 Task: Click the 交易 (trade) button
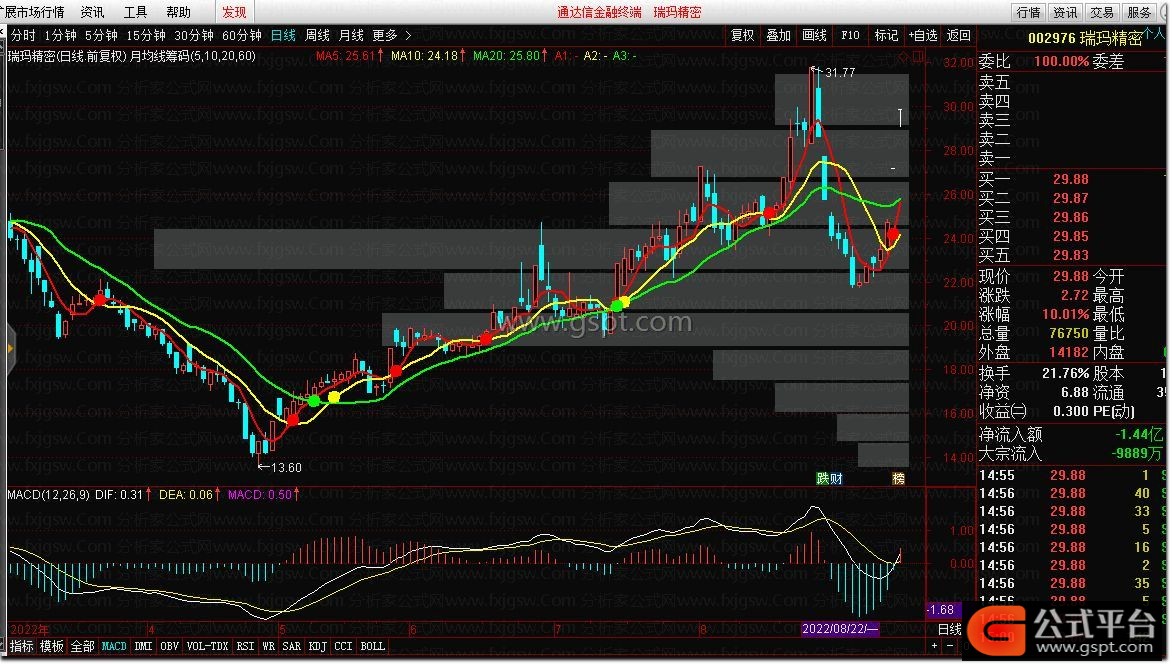tap(1102, 12)
